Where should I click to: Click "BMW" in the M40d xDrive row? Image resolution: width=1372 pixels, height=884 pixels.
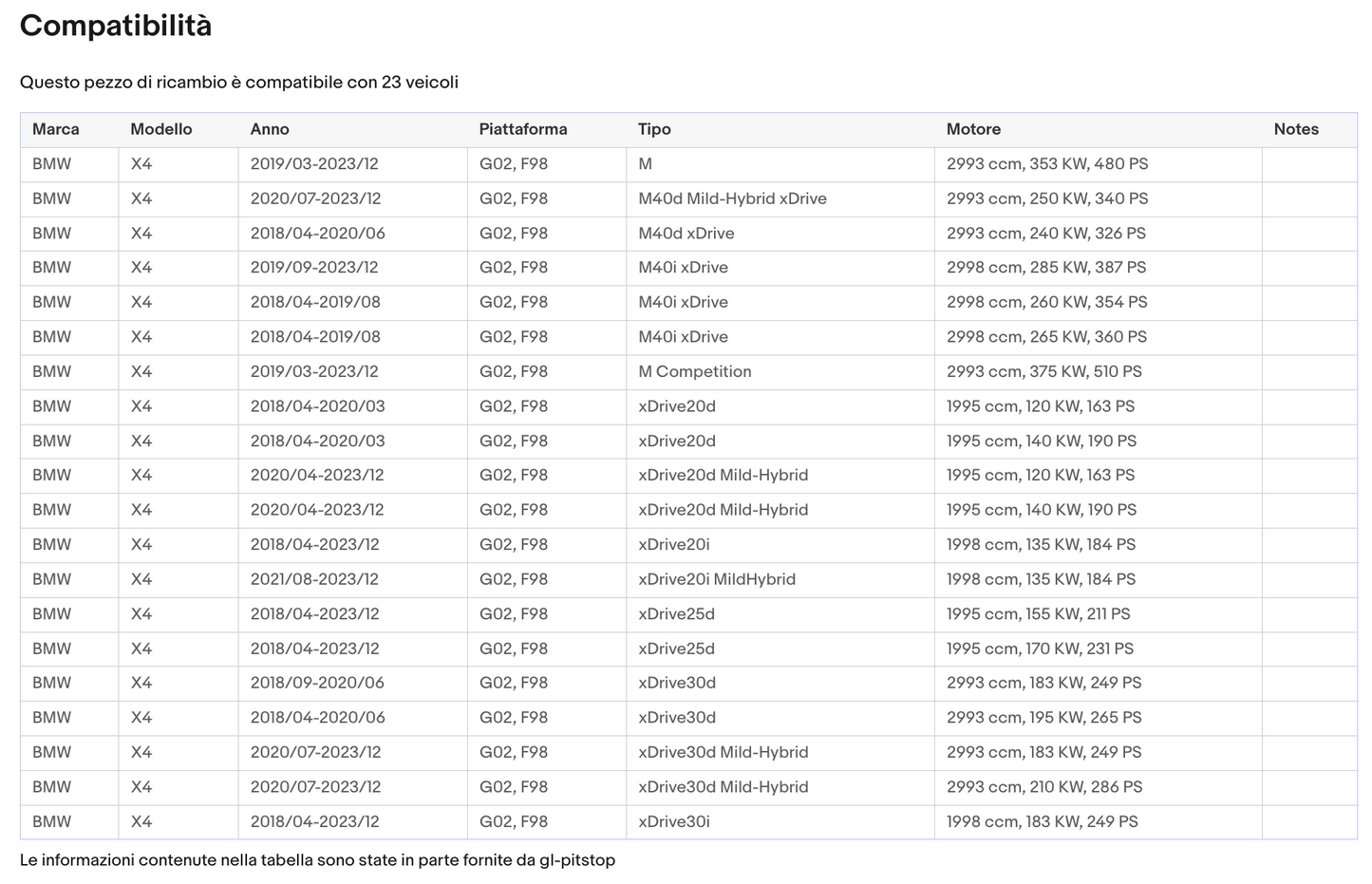(51, 234)
